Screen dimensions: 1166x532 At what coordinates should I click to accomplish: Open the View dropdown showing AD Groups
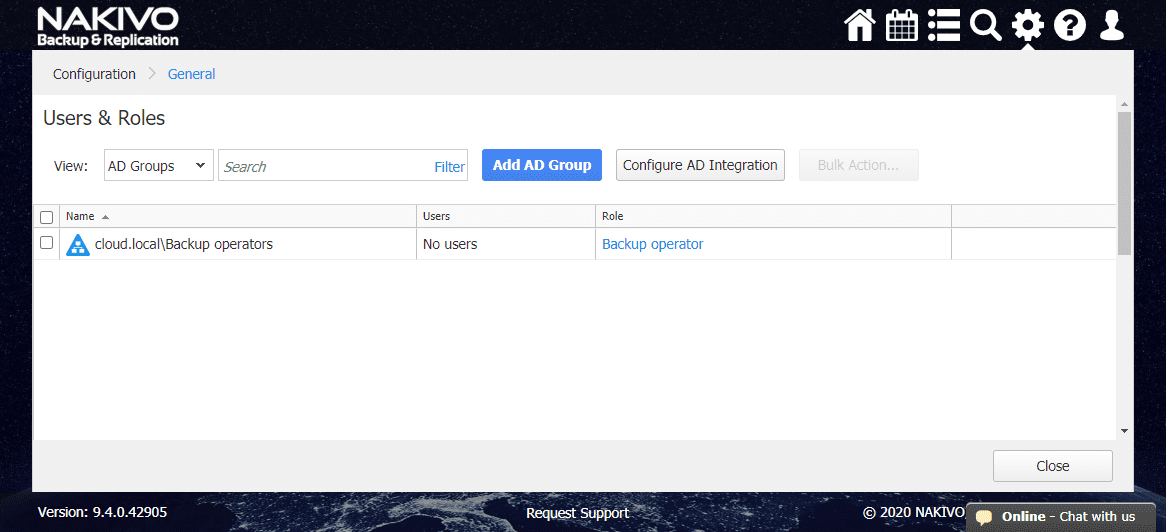[158, 165]
